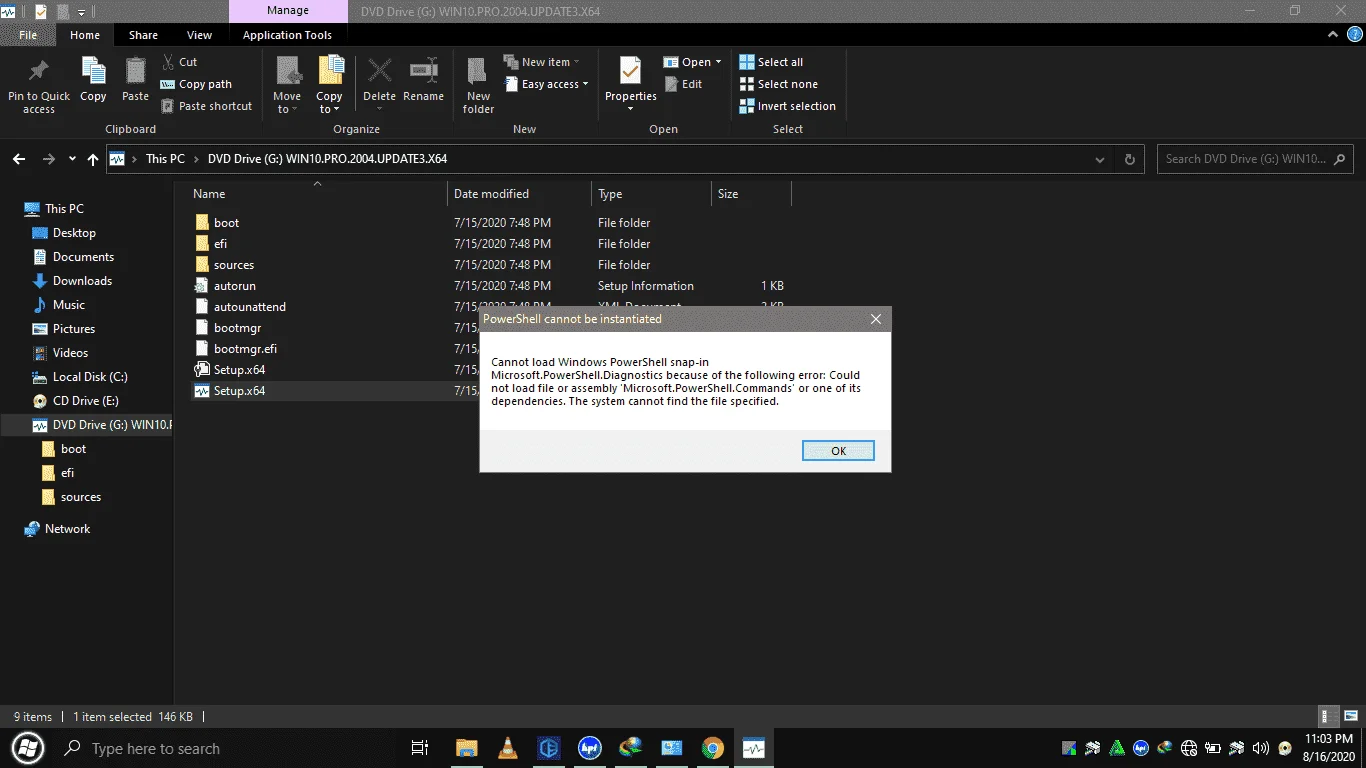Select Pictures in the navigation pane
The height and width of the screenshot is (768, 1366).
tap(74, 329)
